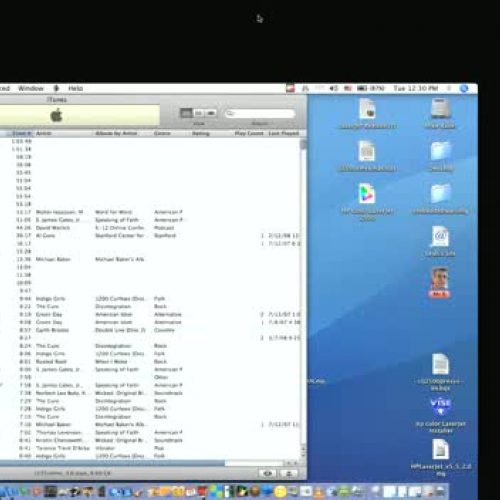Open the Trash in the Dock
Viewport: 500px width, 500px height.
point(440,491)
